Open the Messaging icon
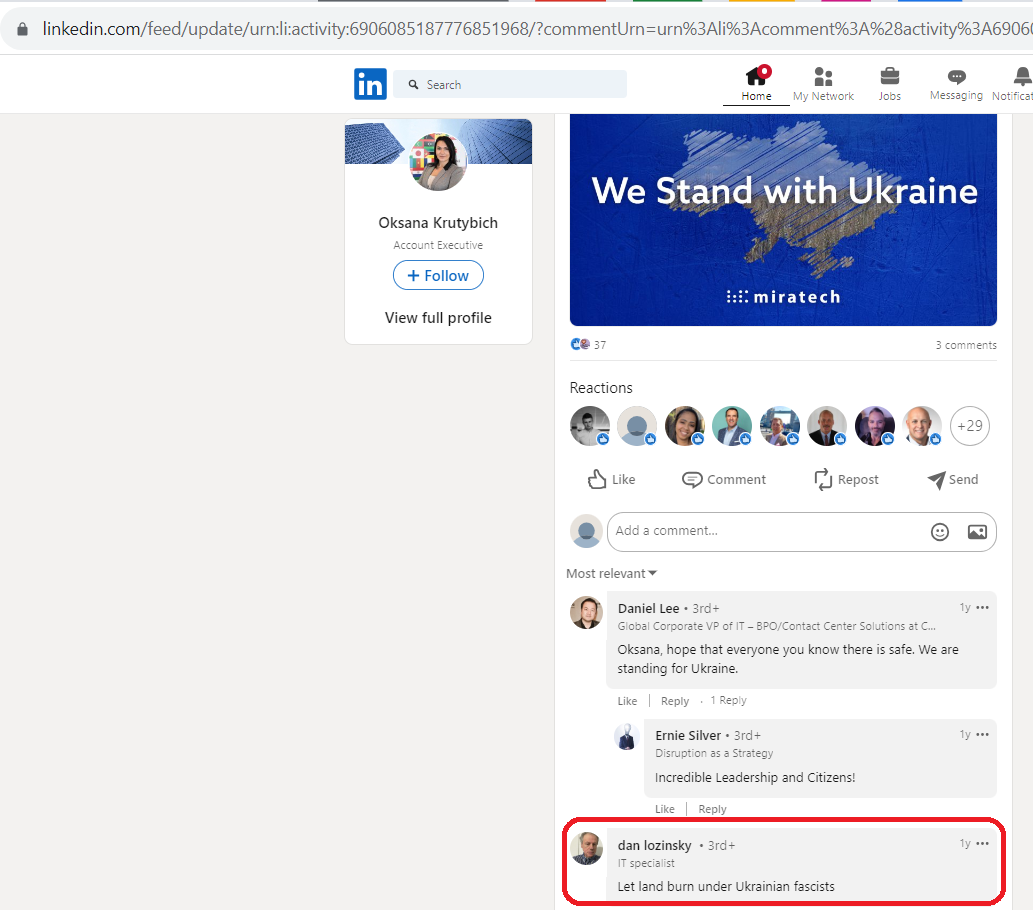Viewport: 1033px width, 910px height. [x=957, y=76]
